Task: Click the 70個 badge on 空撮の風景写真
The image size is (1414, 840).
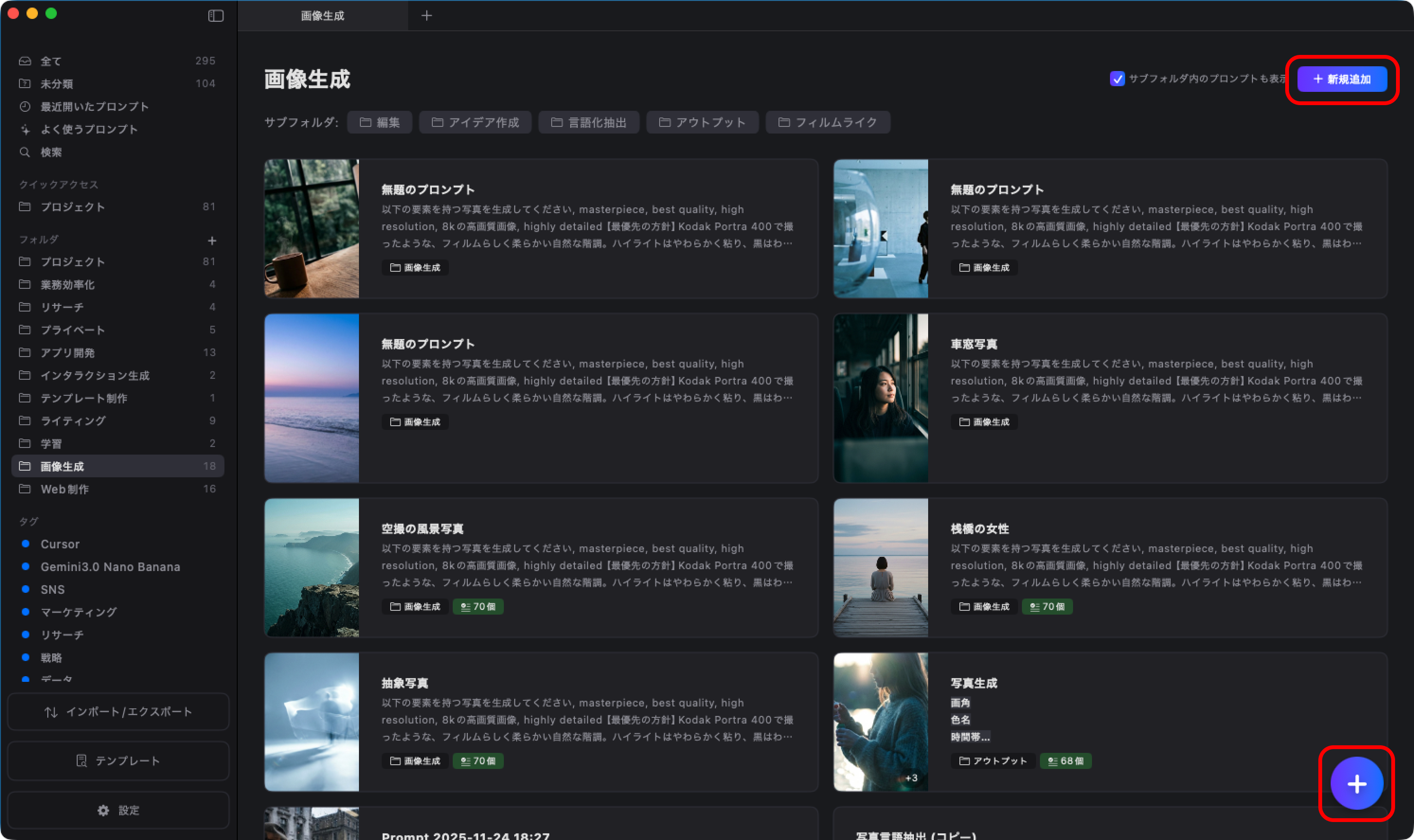Action: tap(478, 606)
